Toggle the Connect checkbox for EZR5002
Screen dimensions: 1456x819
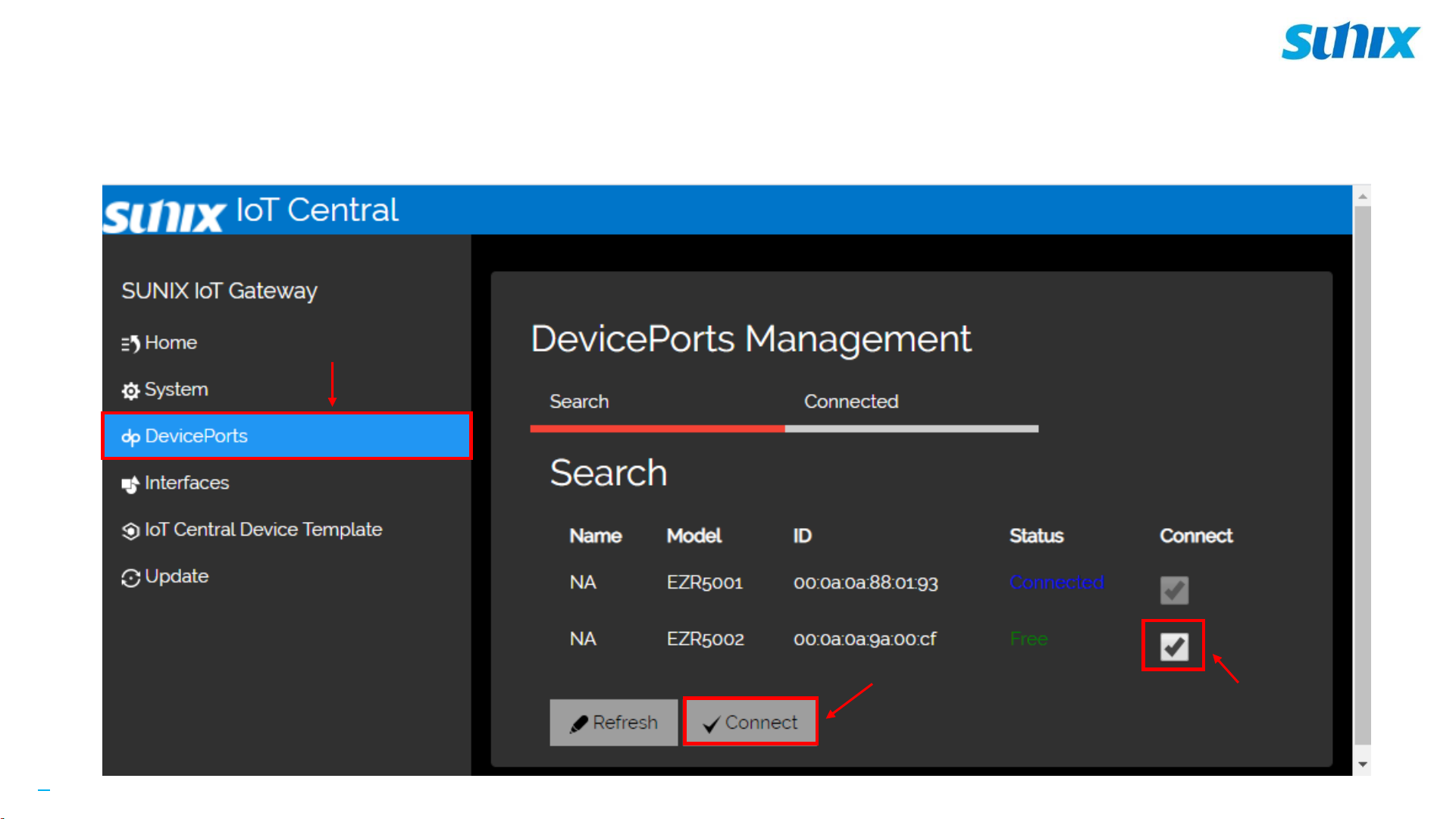(1173, 646)
